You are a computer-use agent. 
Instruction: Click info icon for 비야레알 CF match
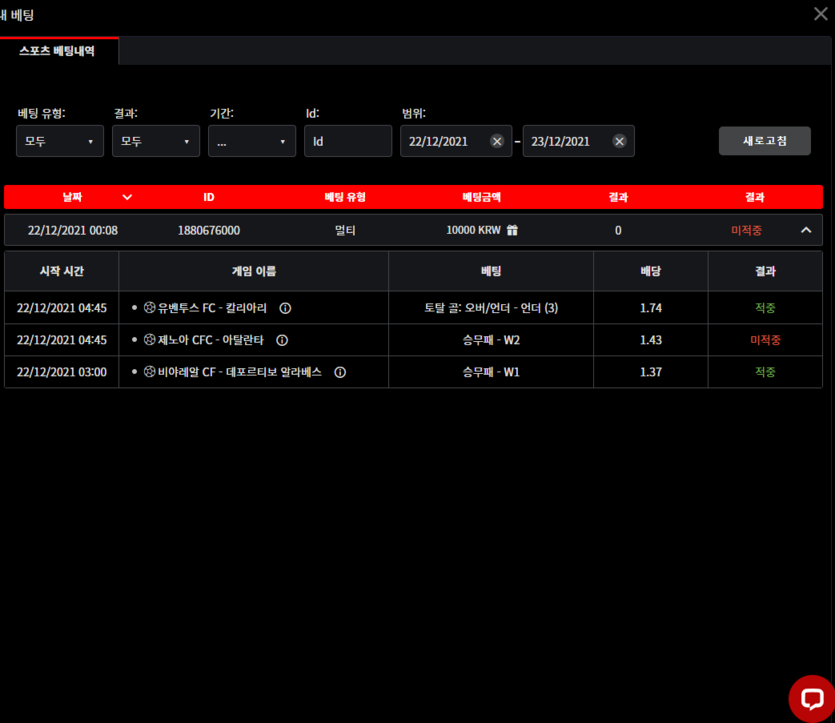click(x=340, y=372)
